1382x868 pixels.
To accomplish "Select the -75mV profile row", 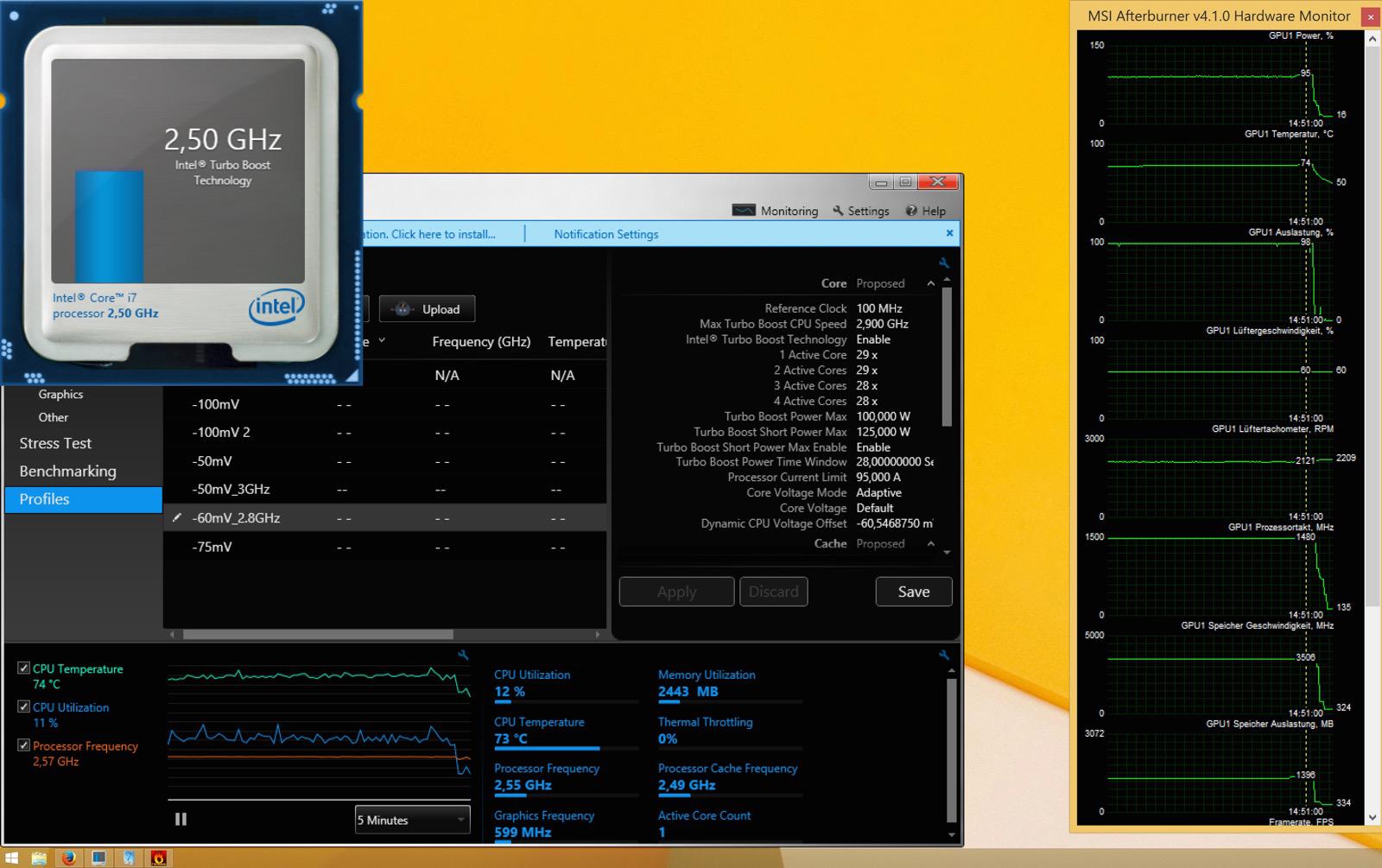I will (x=384, y=547).
